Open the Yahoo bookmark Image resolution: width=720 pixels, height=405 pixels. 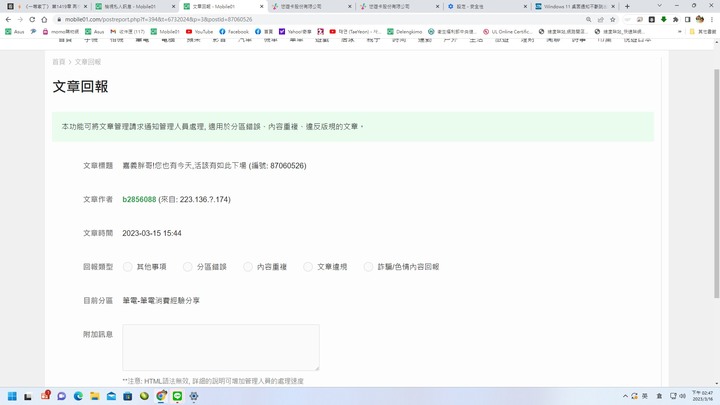click(295, 32)
